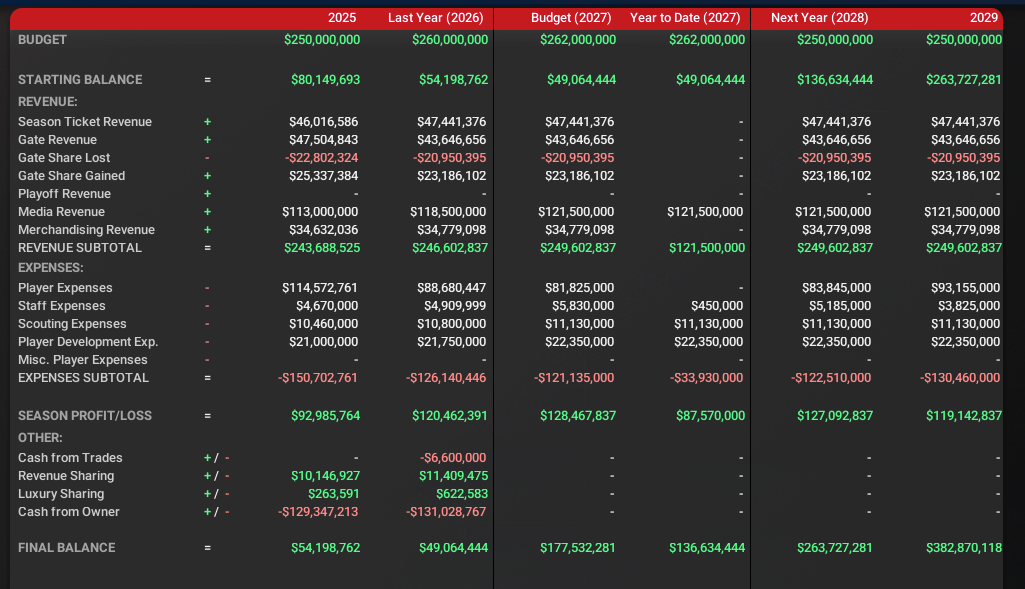This screenshot has width=1025, height=589.
Task: Select the $87,570,000 season profit value
Action: click(707, 416)
